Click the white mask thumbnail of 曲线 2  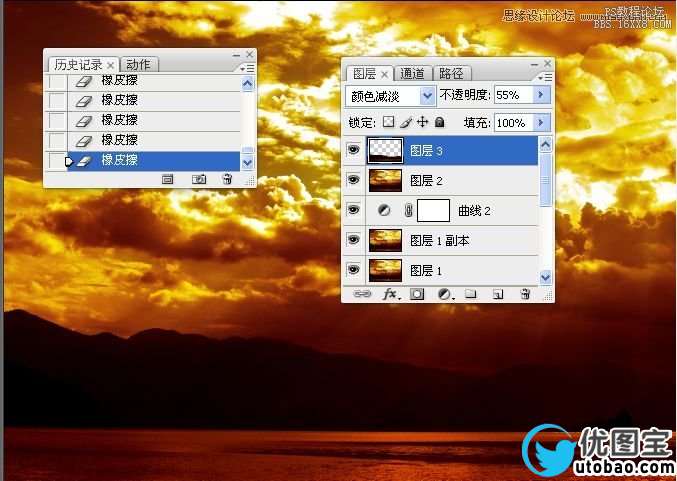tap(433, 211)
